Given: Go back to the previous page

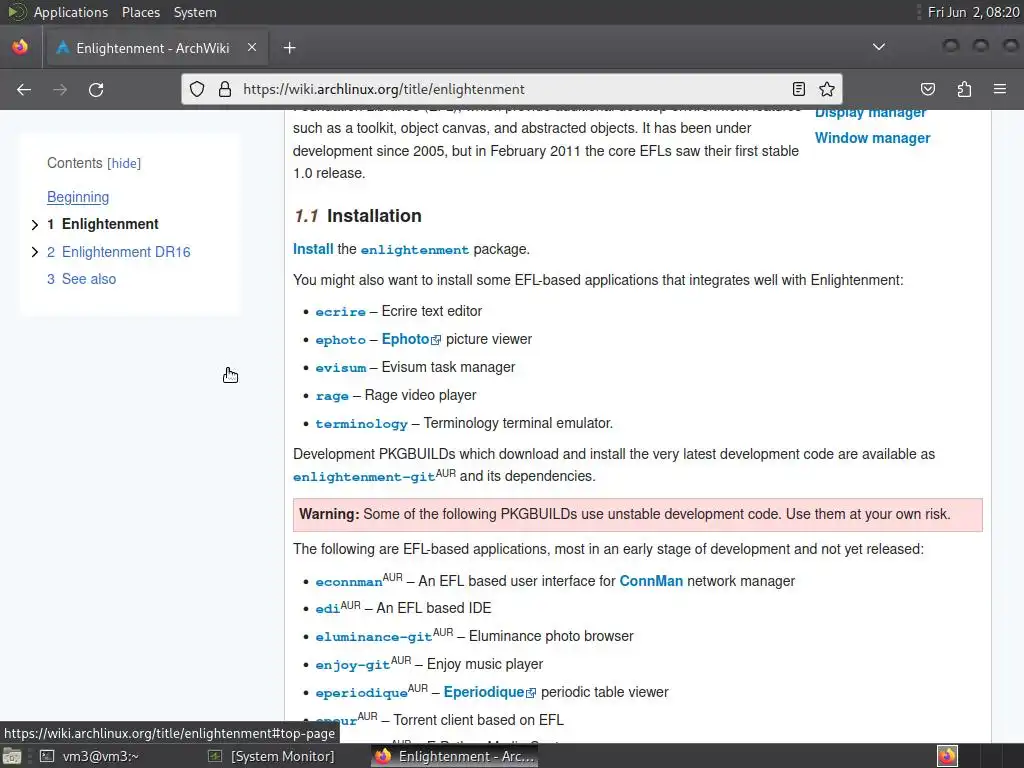Looking at the screenshot, I should pos(24,89).
